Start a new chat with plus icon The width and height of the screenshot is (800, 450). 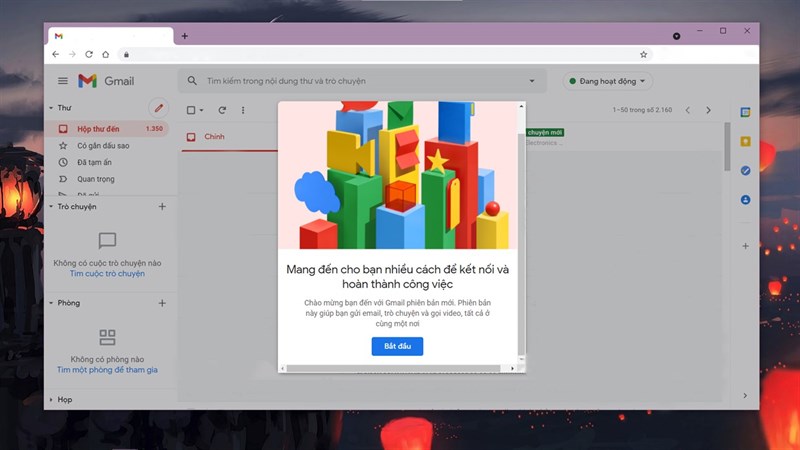[162, 207]
